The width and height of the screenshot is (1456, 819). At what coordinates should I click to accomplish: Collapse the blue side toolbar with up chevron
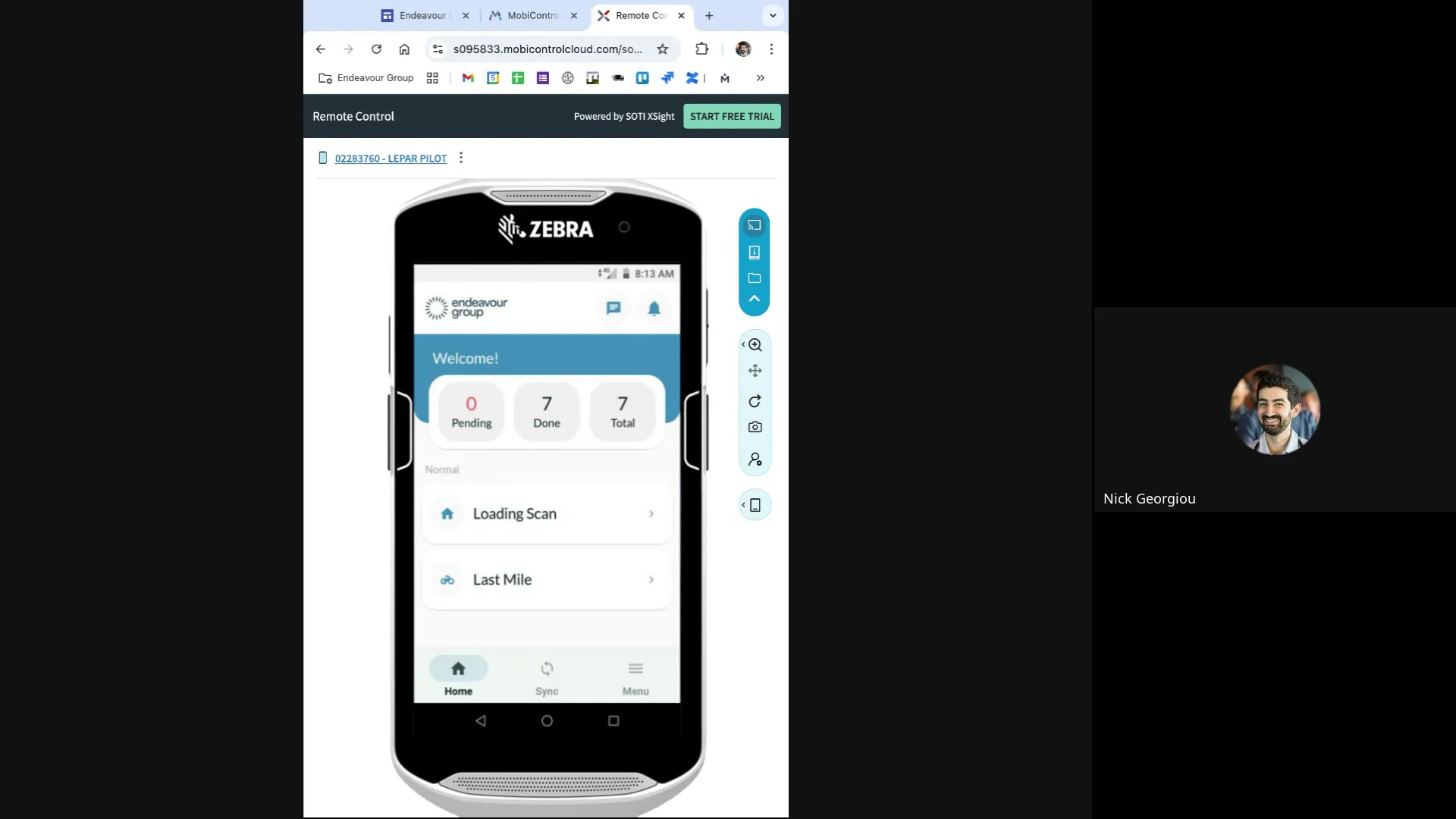[755, 299]
